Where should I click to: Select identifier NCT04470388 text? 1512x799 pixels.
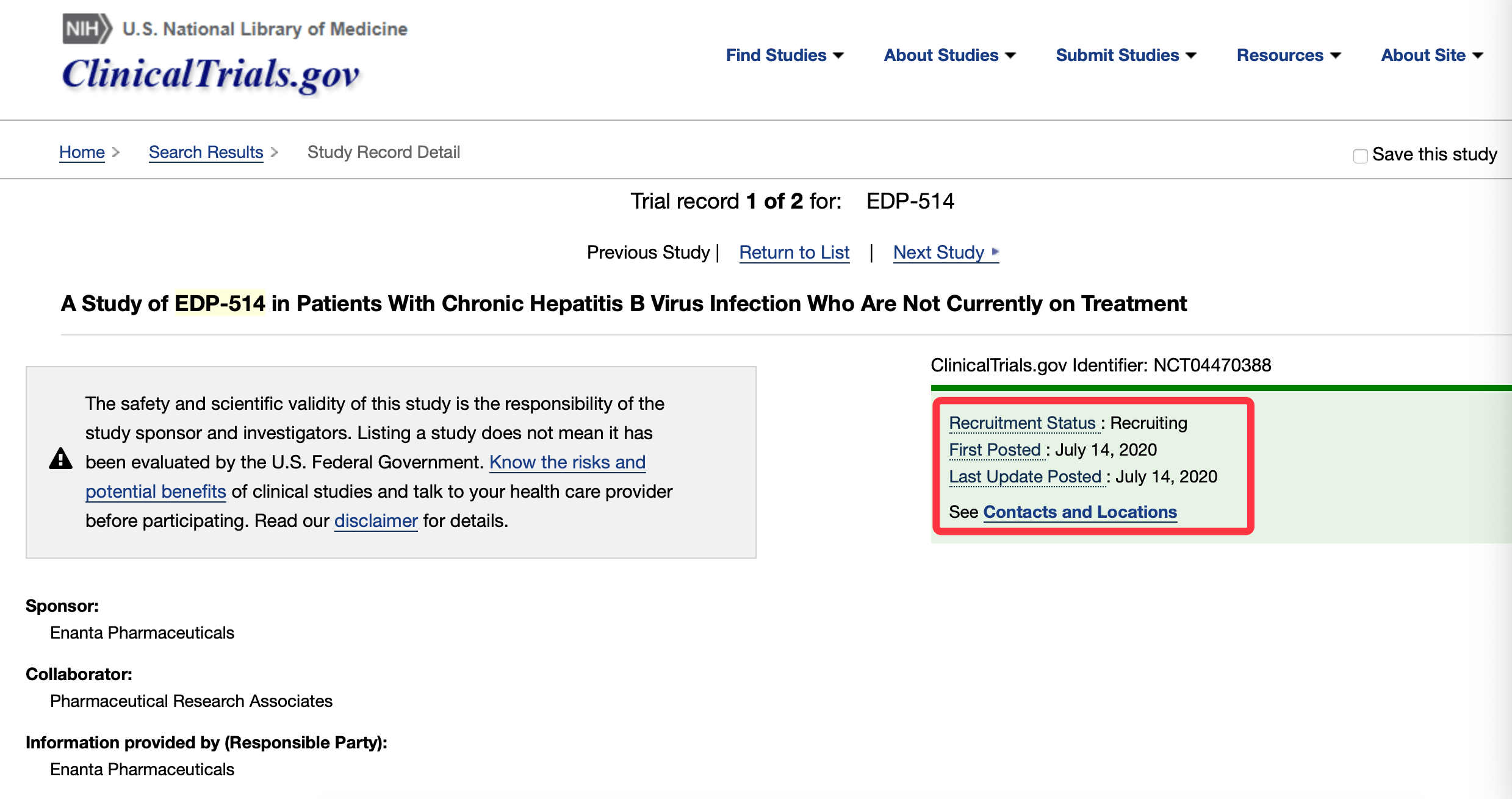(1212, 365)
